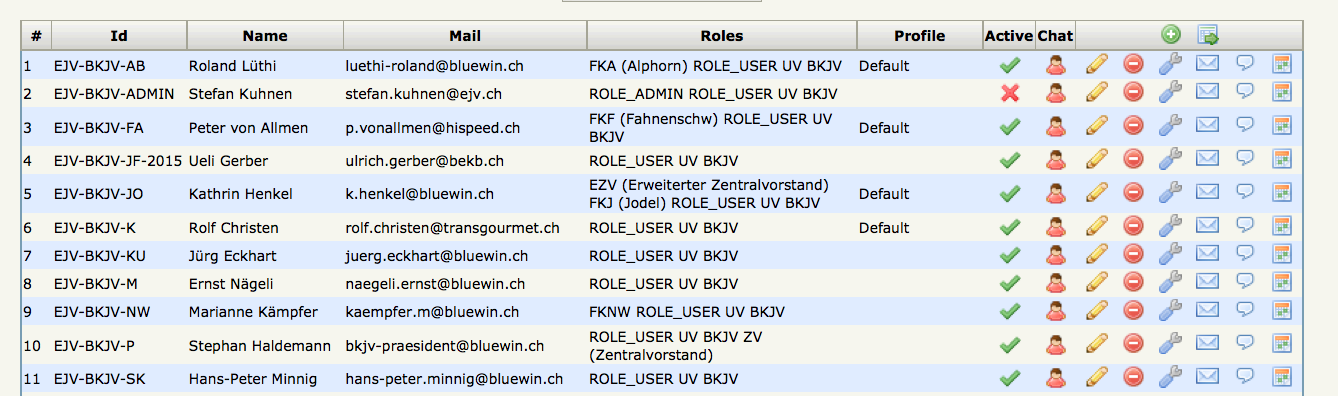Edit Stefan Kuhnen with the pencil icon

coord(1097,93)
